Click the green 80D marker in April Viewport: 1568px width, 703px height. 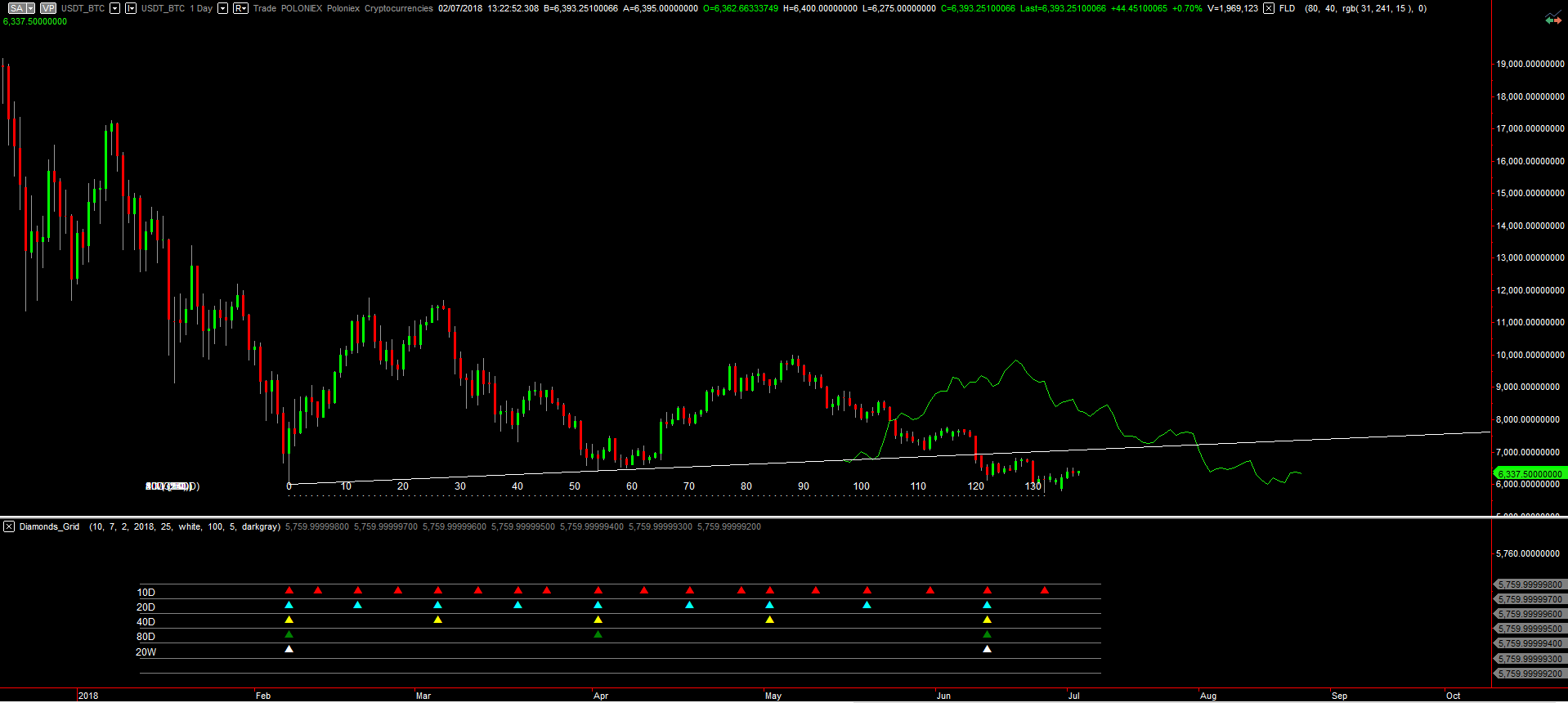click(598, 634)
